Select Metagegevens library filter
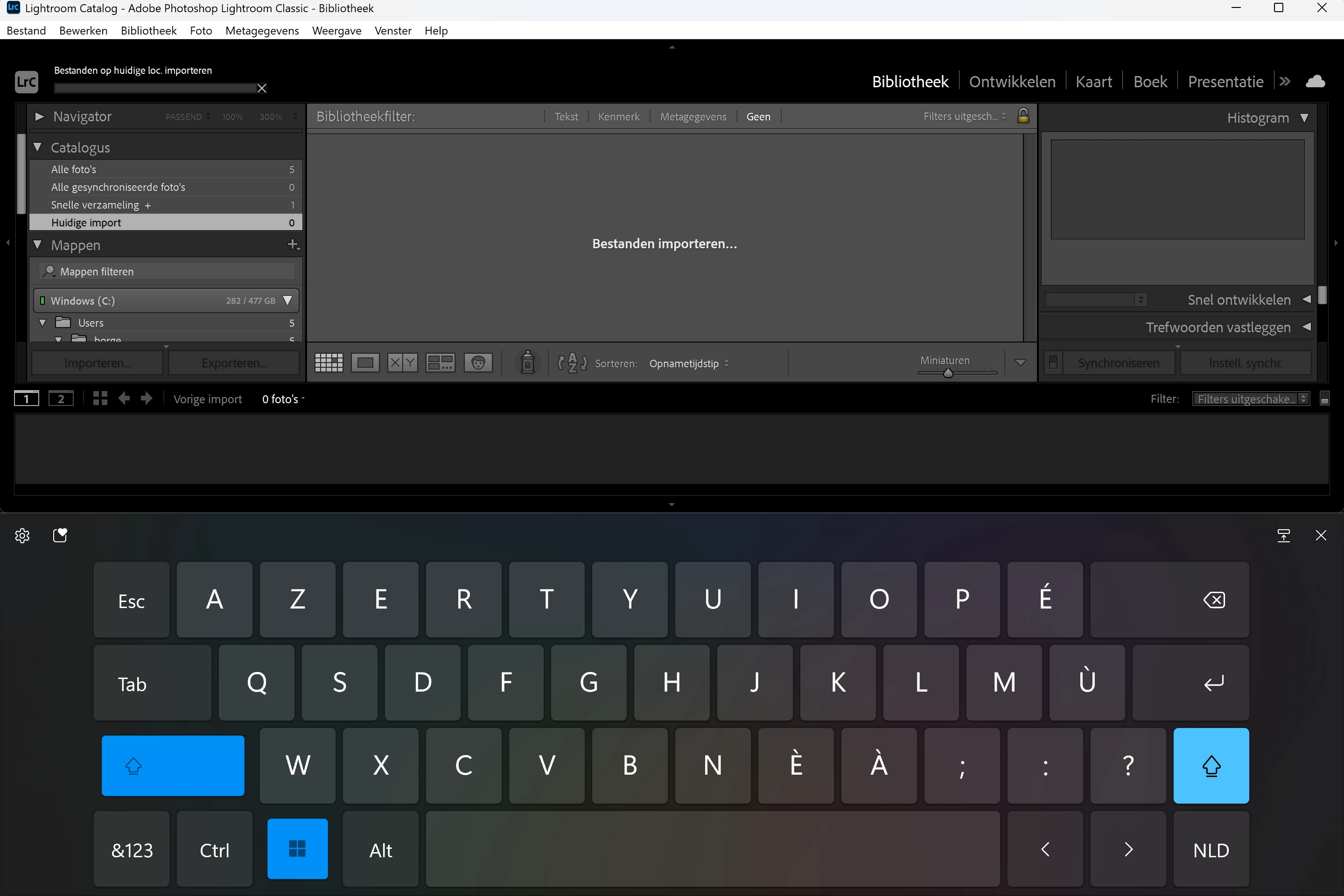 tap(693, 117)
